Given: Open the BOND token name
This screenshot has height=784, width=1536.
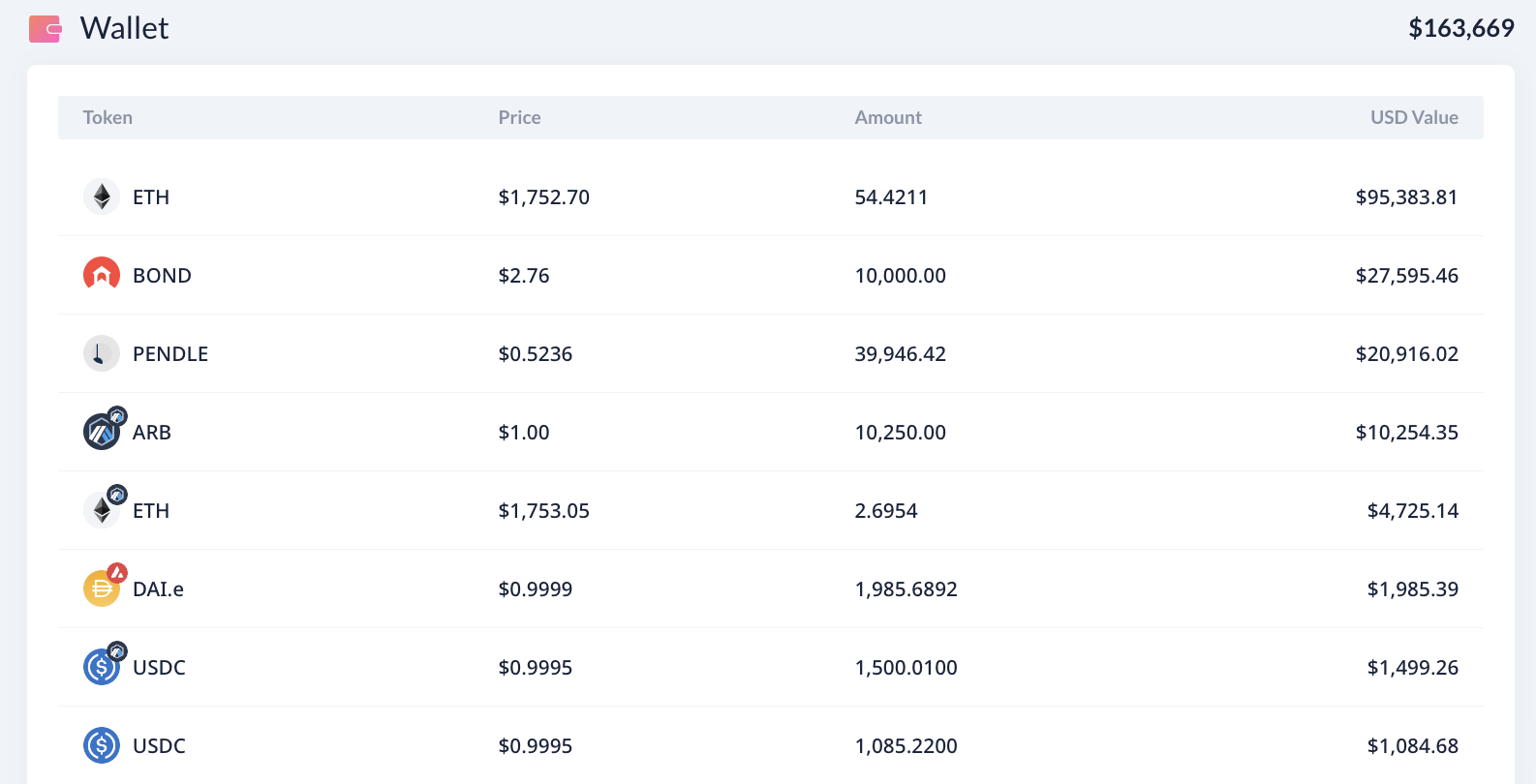Looking at the screenshot, I should [162, 276].
